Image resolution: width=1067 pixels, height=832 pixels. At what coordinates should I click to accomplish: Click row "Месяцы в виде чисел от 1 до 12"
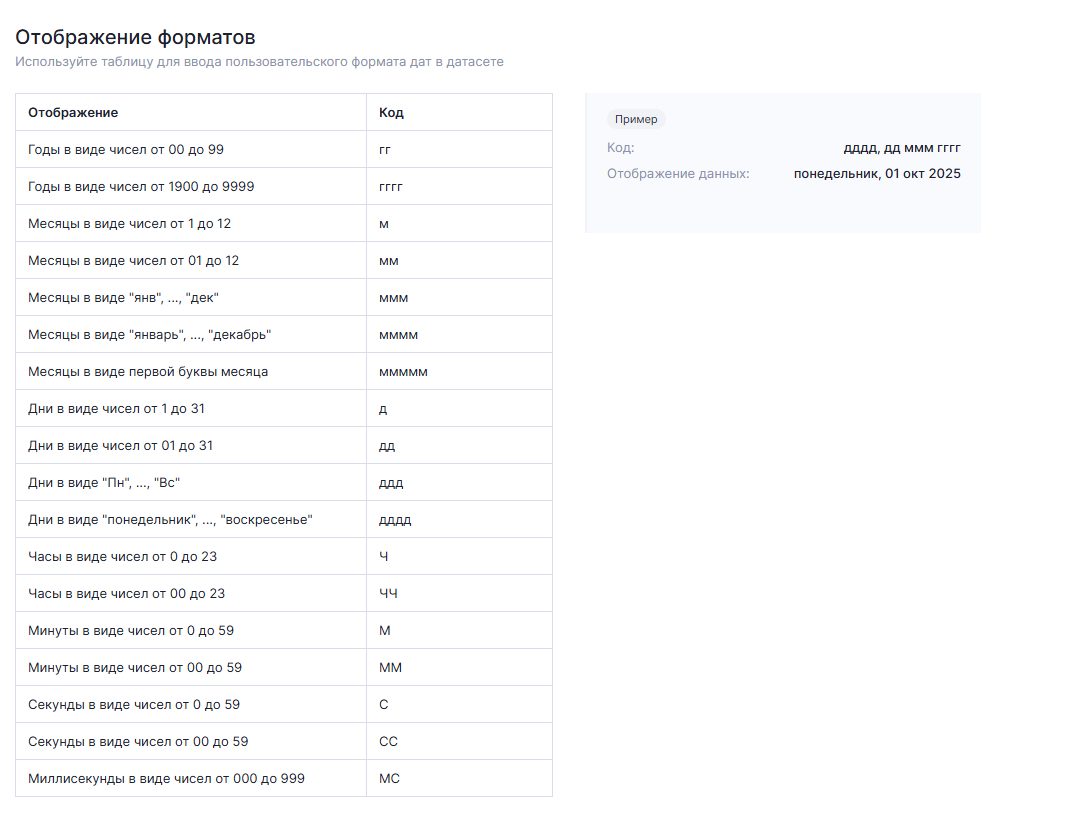(129, 224)
